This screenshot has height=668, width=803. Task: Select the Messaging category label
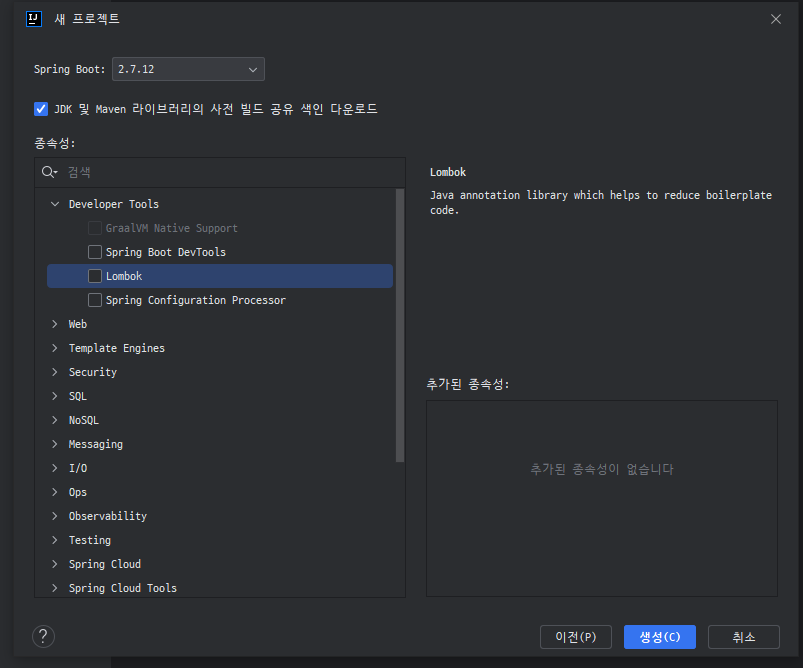pyautogui.click(x=96, y=444)
